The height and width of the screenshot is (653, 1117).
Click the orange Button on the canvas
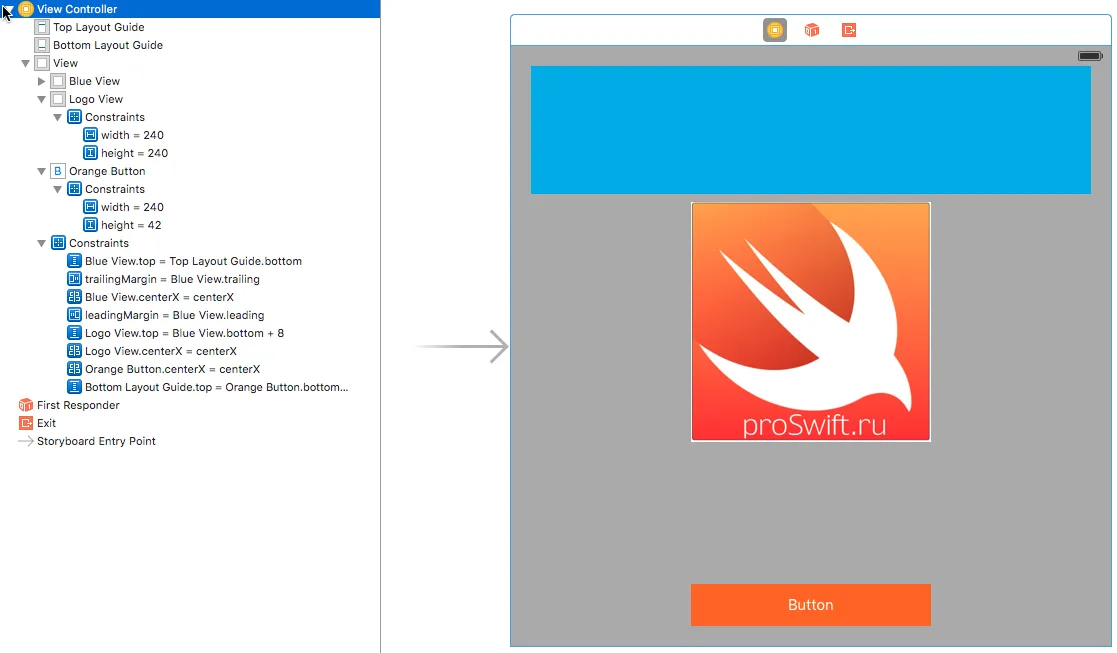tap(811, 605)
